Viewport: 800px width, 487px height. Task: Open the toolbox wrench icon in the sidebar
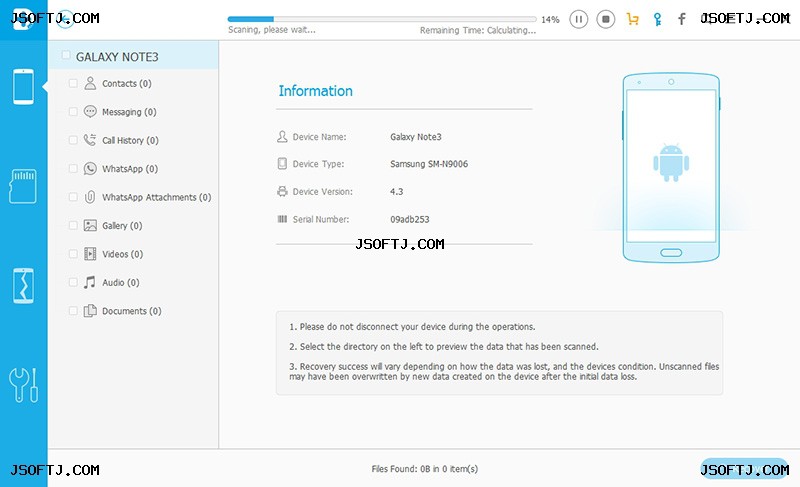[23, 385]
